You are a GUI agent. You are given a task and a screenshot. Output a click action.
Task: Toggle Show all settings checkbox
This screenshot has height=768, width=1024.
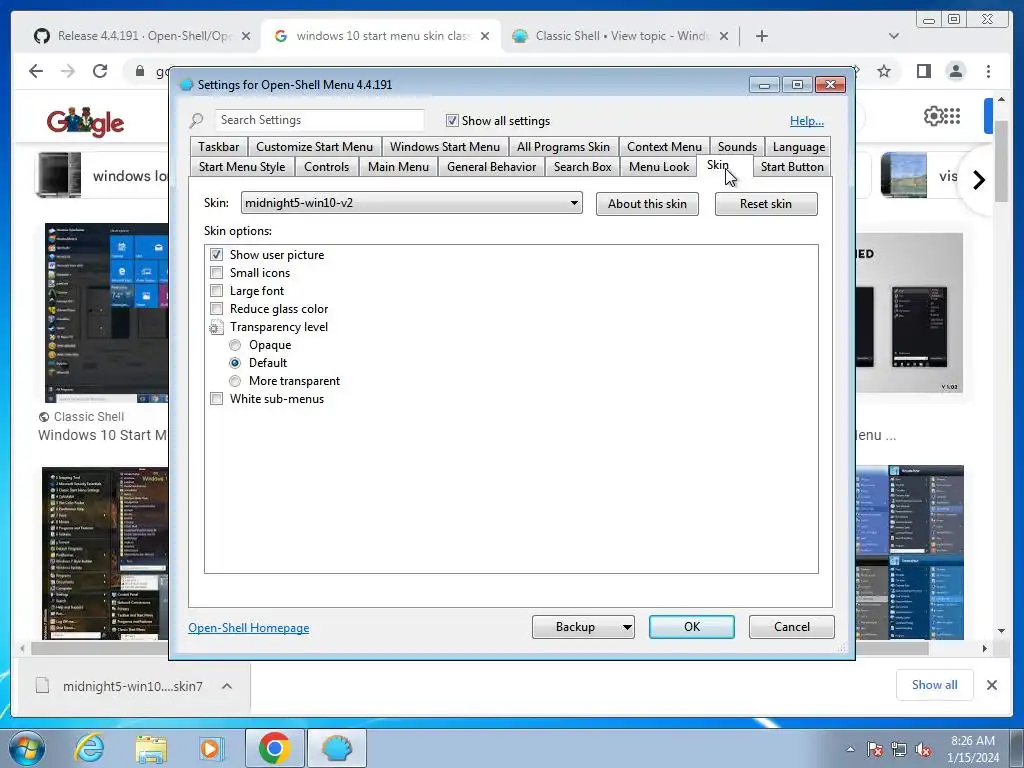pyautogui.click(x=452, y=121)
